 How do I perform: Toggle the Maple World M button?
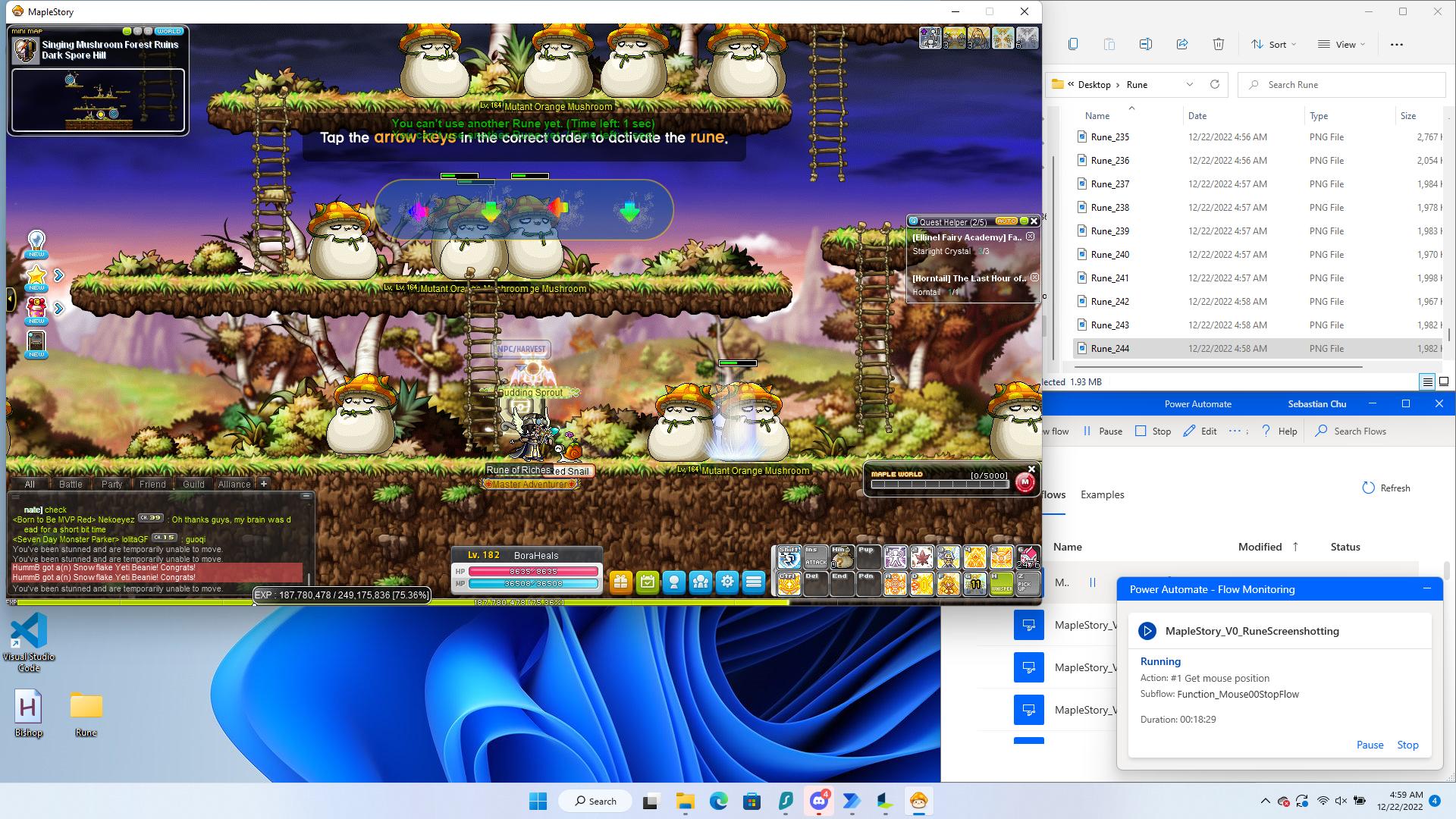tap(1025, 482)
